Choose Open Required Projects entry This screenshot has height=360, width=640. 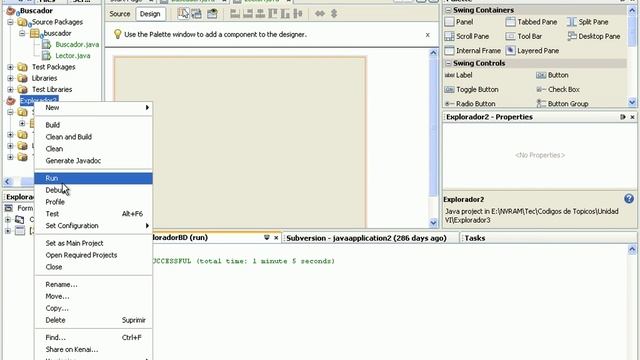pyautogui.click(x=93, y=255)
